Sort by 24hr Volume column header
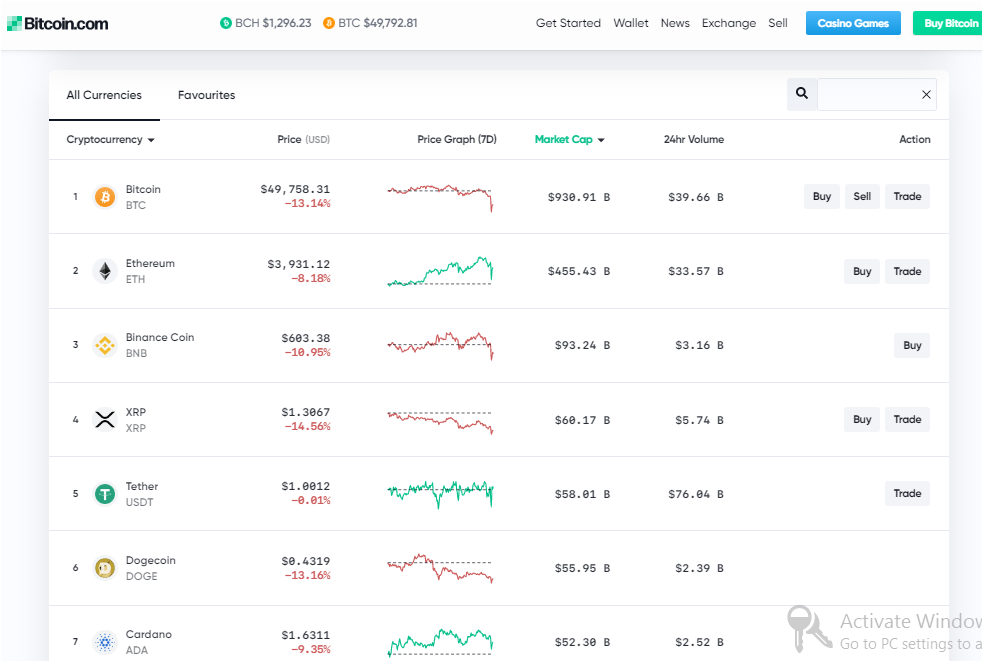983x662 pixels. (x=693, y=140)
